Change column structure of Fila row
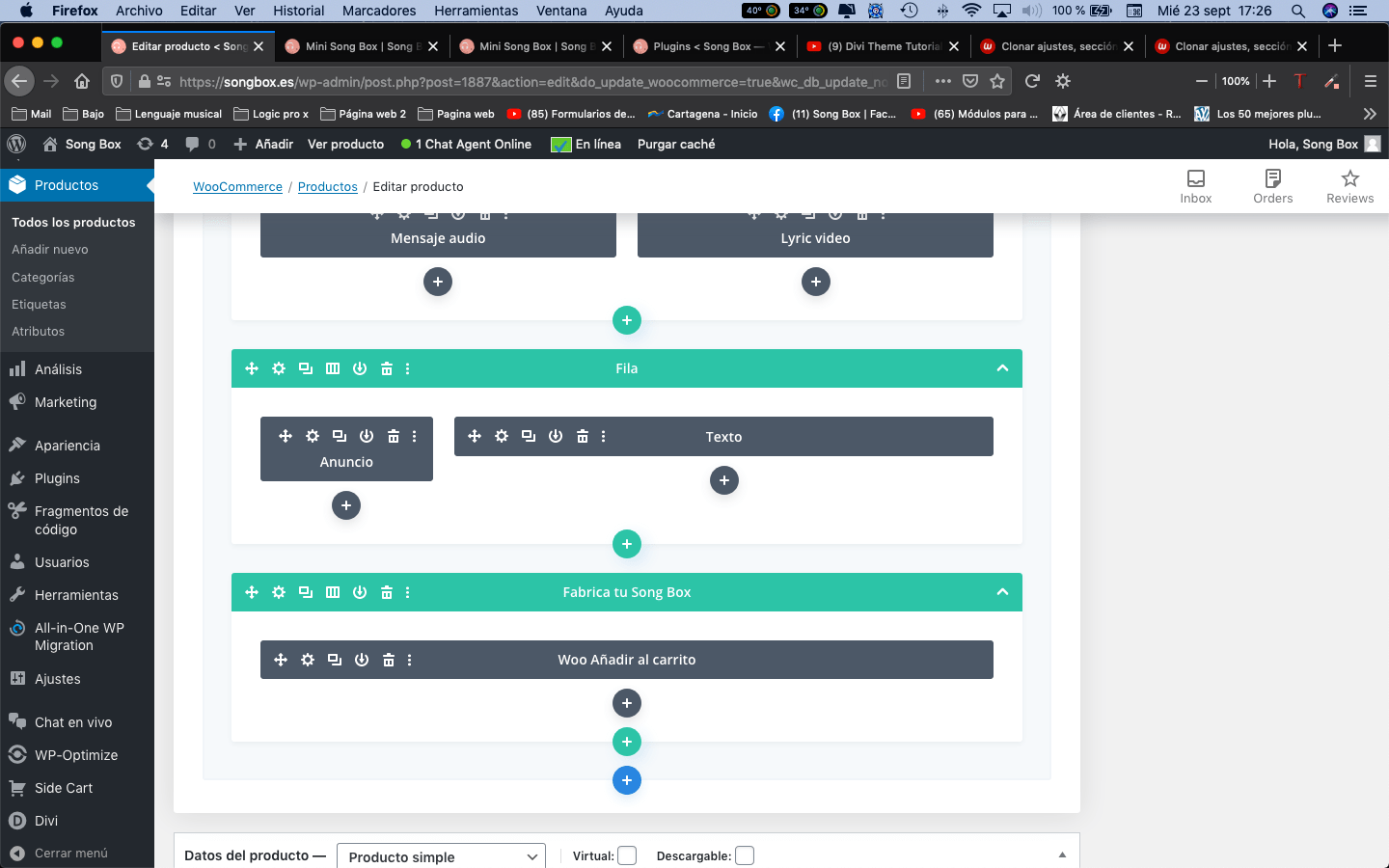The image size is (1389, 868). pos(333,368)
